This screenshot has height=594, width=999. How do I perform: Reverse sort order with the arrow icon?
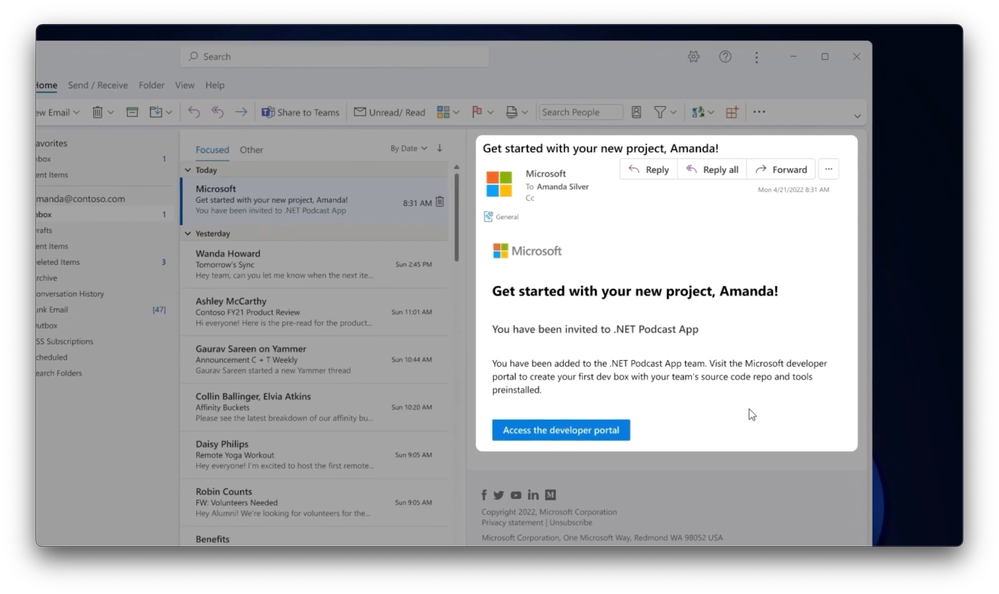pos(440,148)
